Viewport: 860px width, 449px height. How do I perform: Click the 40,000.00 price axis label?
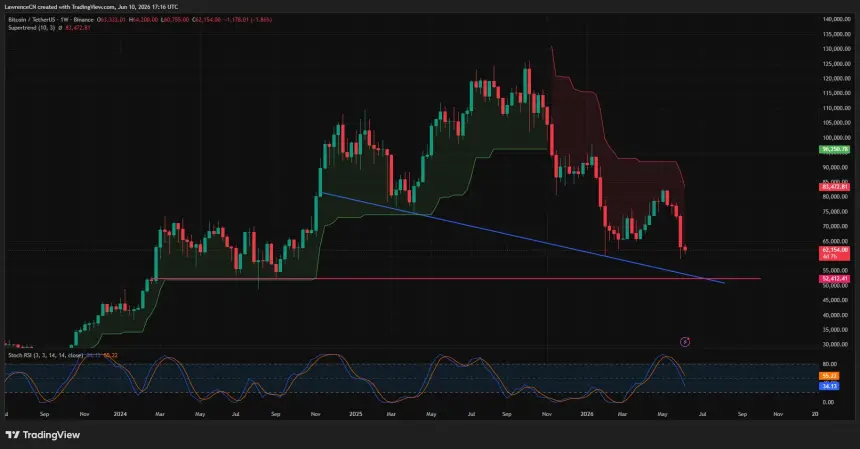tap(836, 315)
